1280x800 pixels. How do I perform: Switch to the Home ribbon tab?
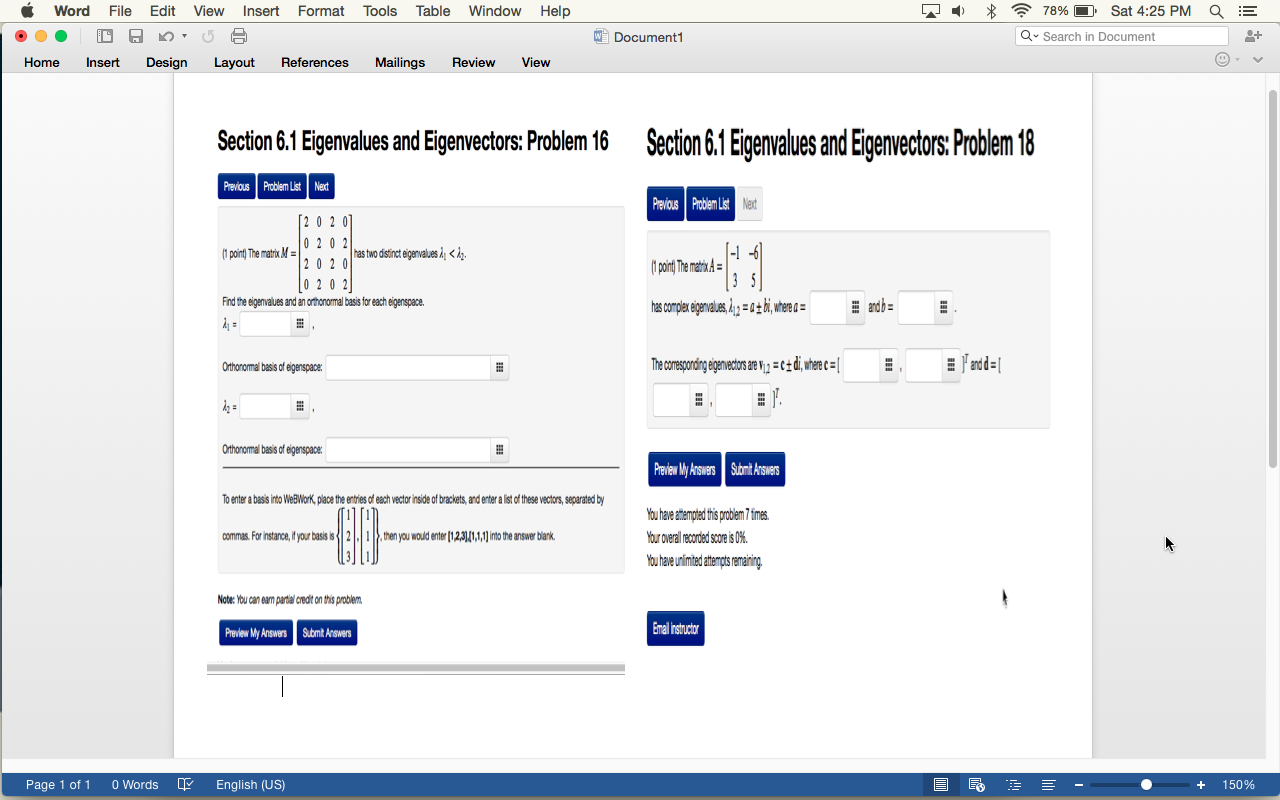tap(42, 62)
